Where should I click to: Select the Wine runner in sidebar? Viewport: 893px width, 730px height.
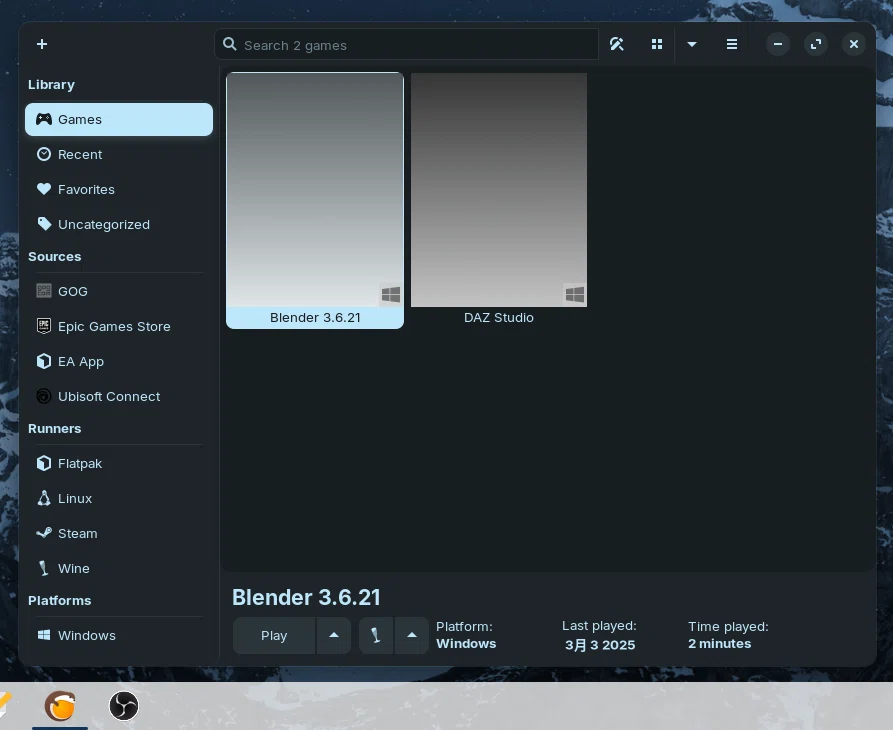(119, 569)
